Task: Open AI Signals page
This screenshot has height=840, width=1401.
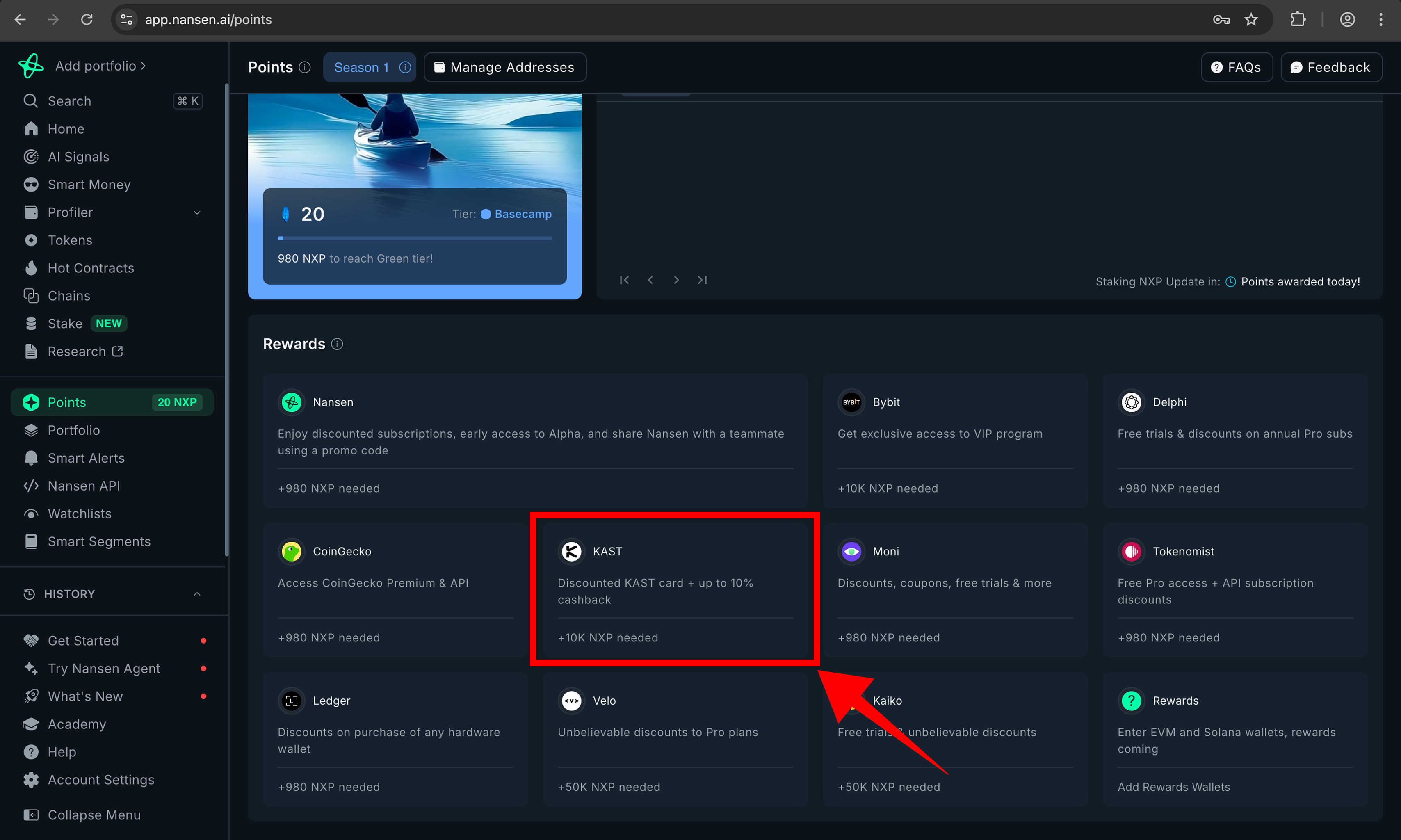Action: [x=112, y=156]
